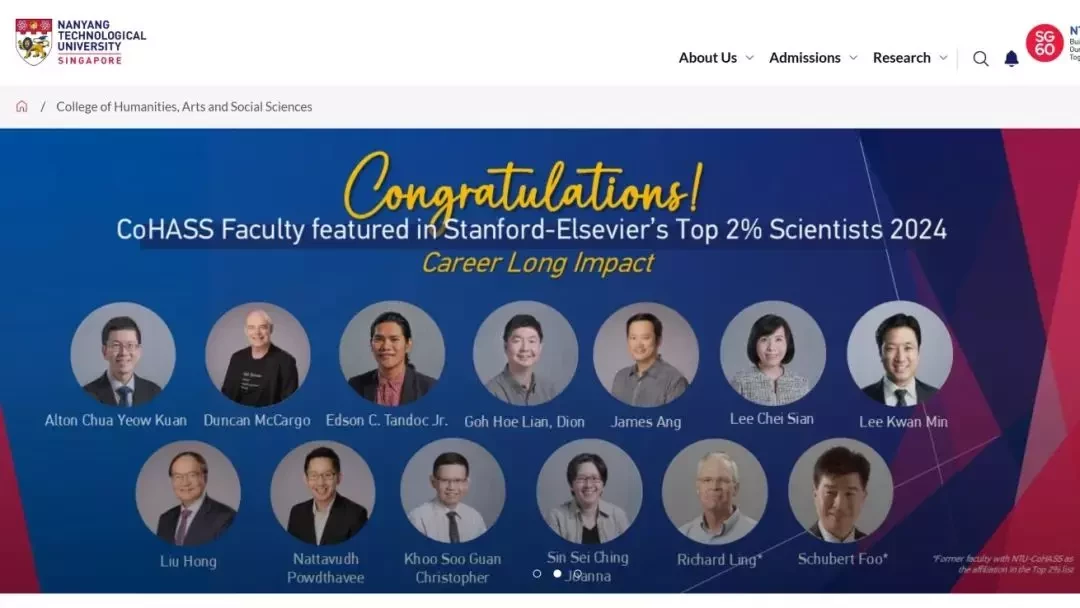Viewport: 1080px width, 608px height.
Task: Expand the chevron beside Admissions
Action: click(x=853, y=58)
